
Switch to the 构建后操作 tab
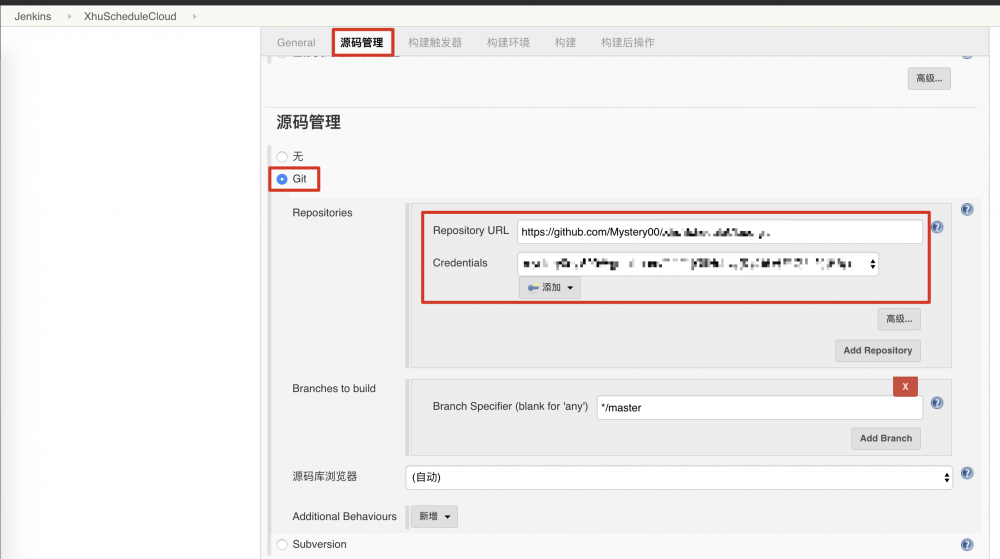[628, 43]
